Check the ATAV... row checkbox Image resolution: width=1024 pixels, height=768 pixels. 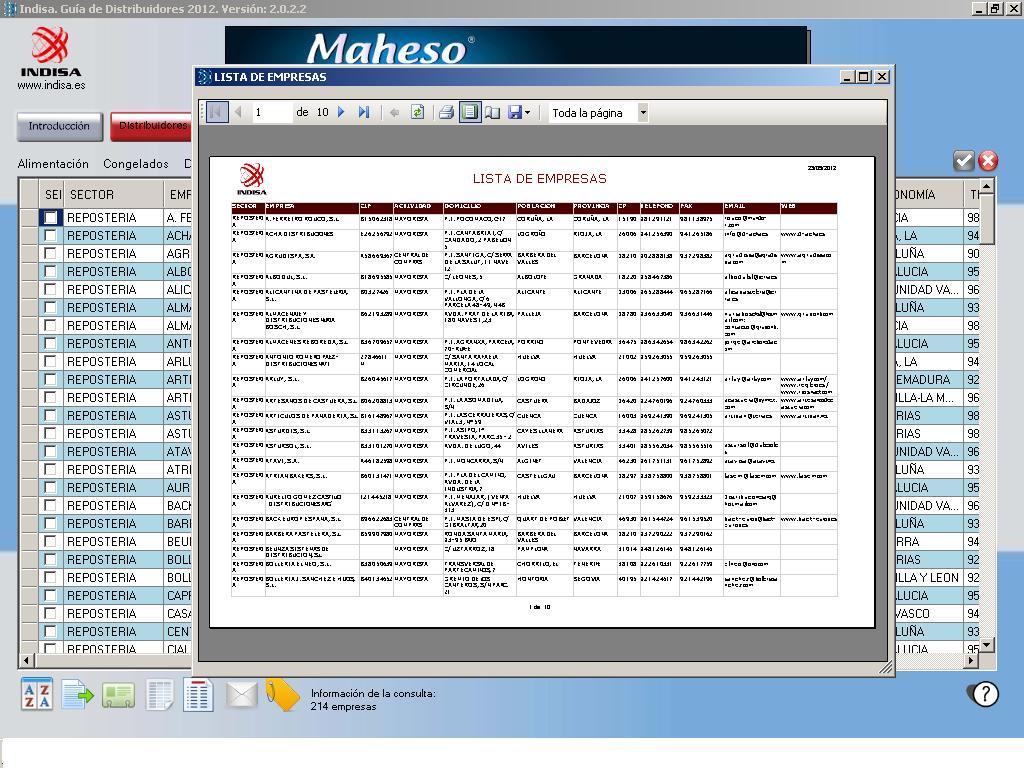tap(50, 451)
